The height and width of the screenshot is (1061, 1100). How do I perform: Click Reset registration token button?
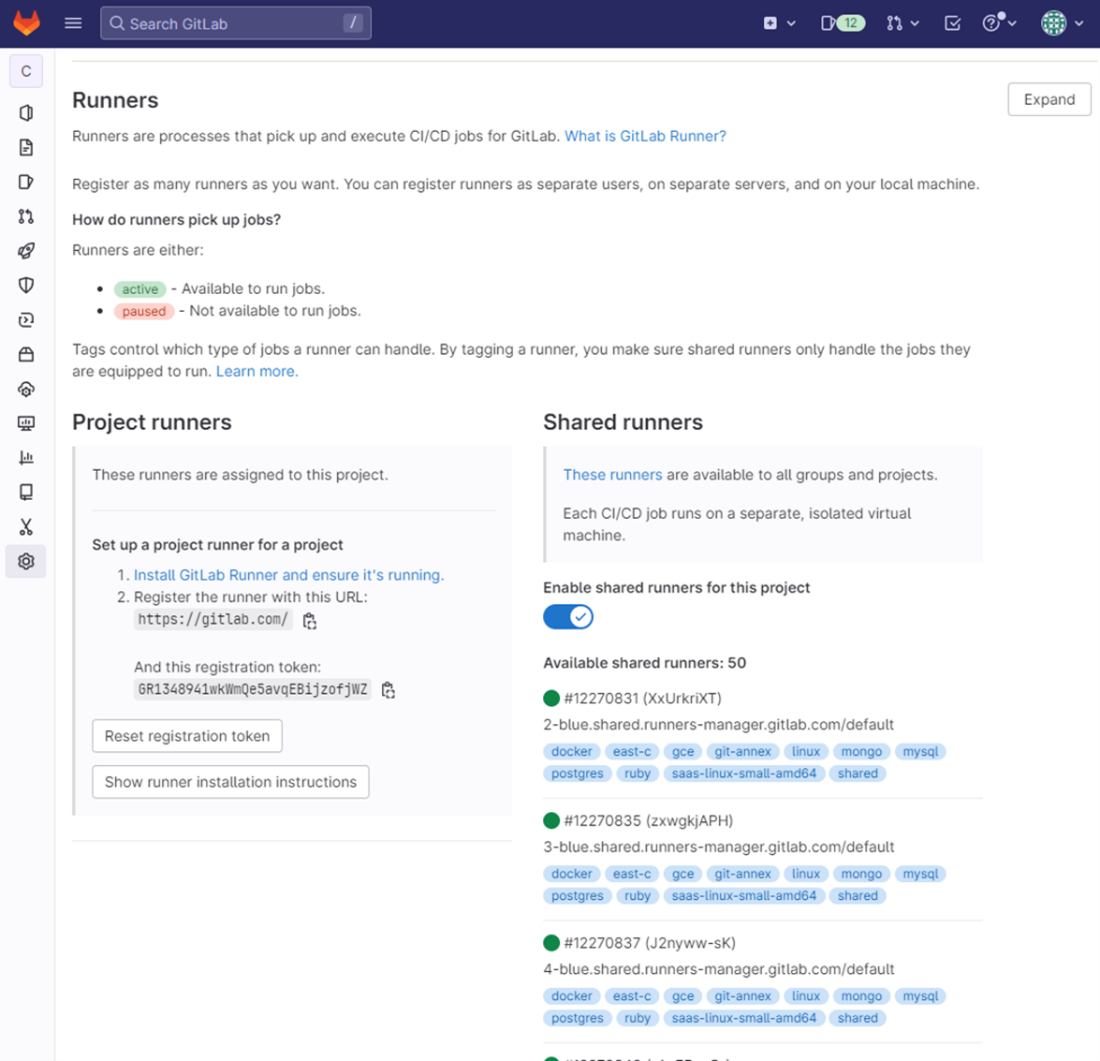pyautogui.click(x=187, y=736)
